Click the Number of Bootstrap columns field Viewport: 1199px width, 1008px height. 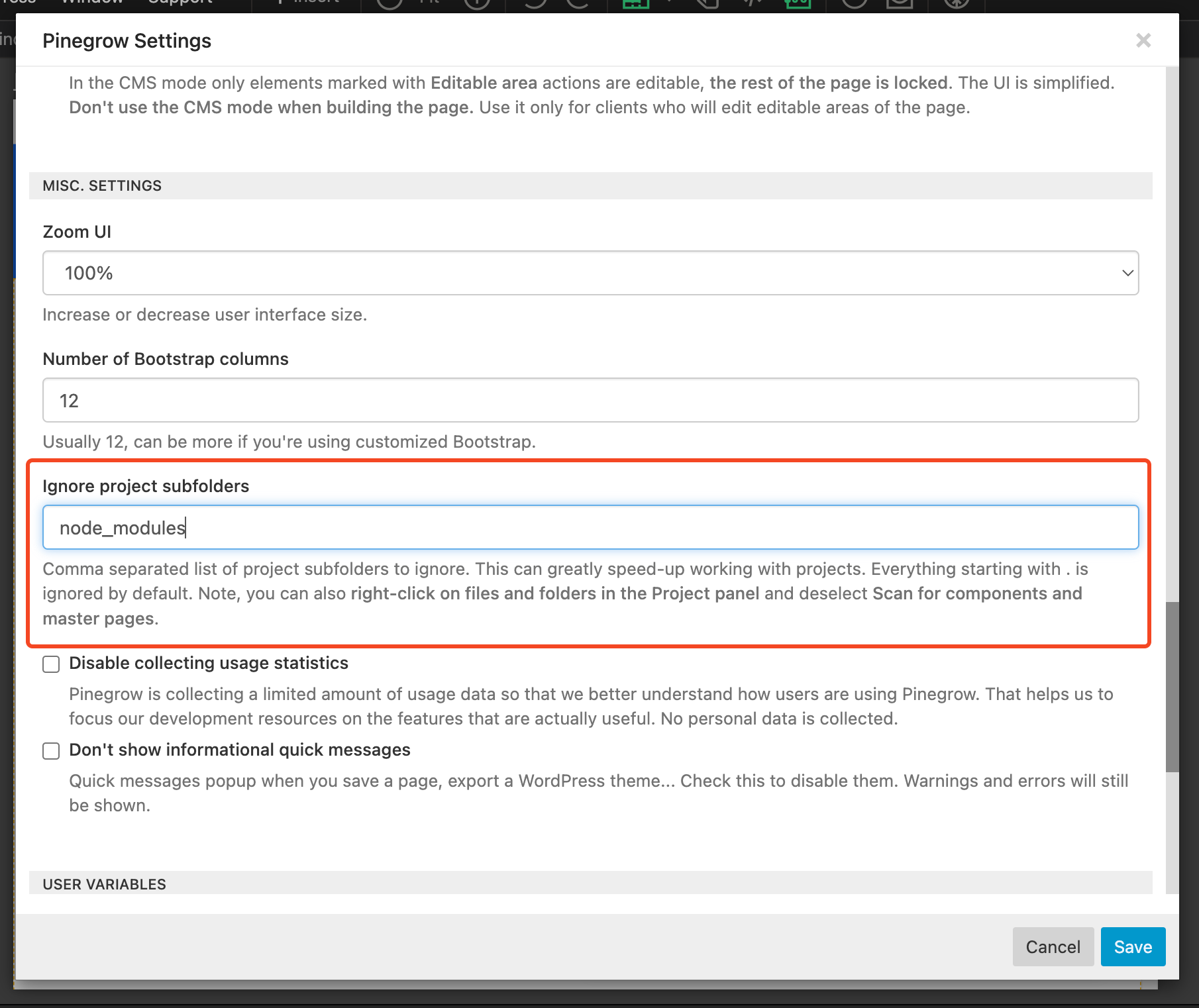590,400
